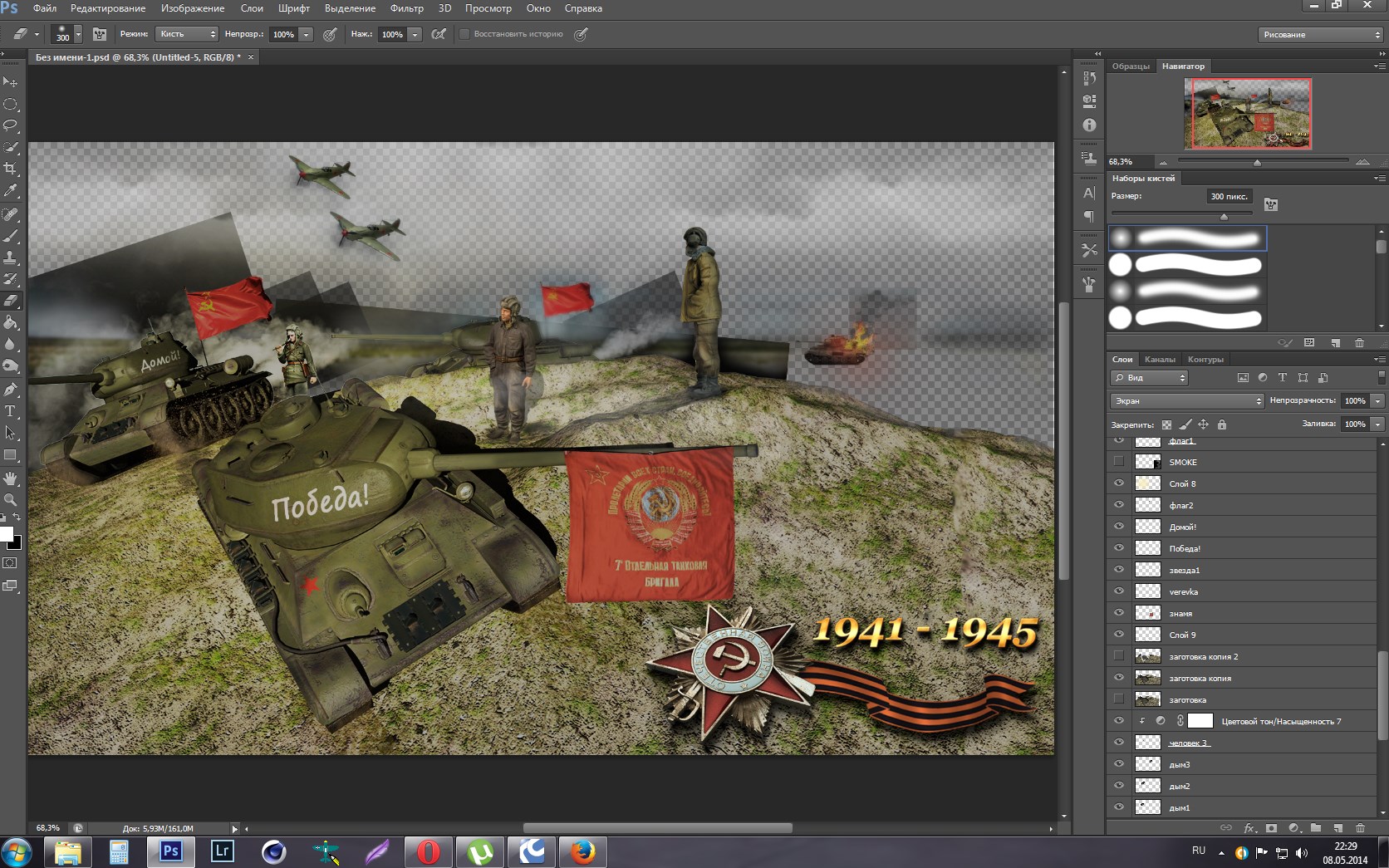This screenshot has height=868, width=1389.
Task: Show the заготовка копия 2 layer
Action: 1119,656
